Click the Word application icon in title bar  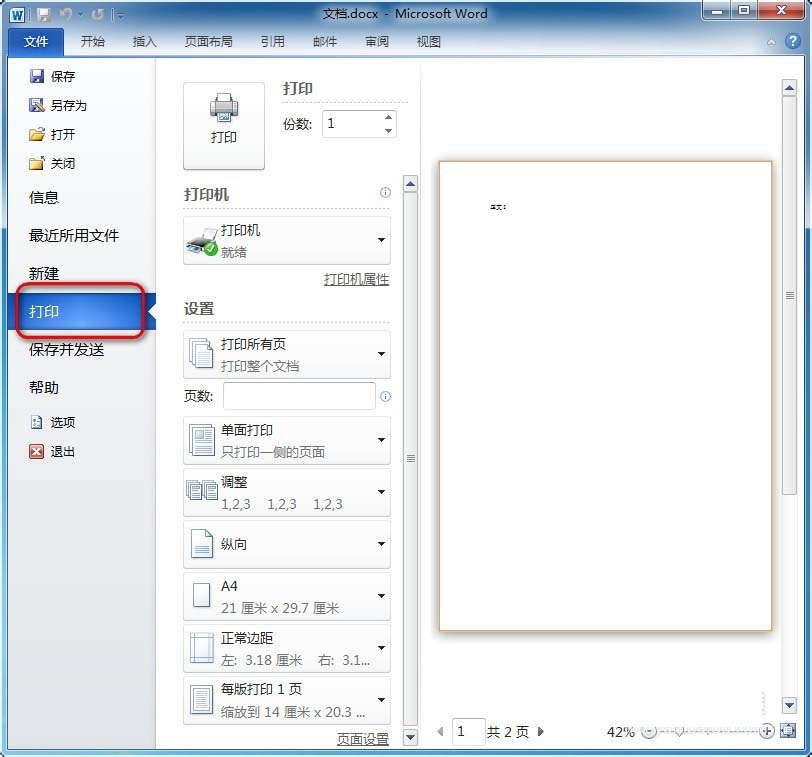tap(17, 14)
